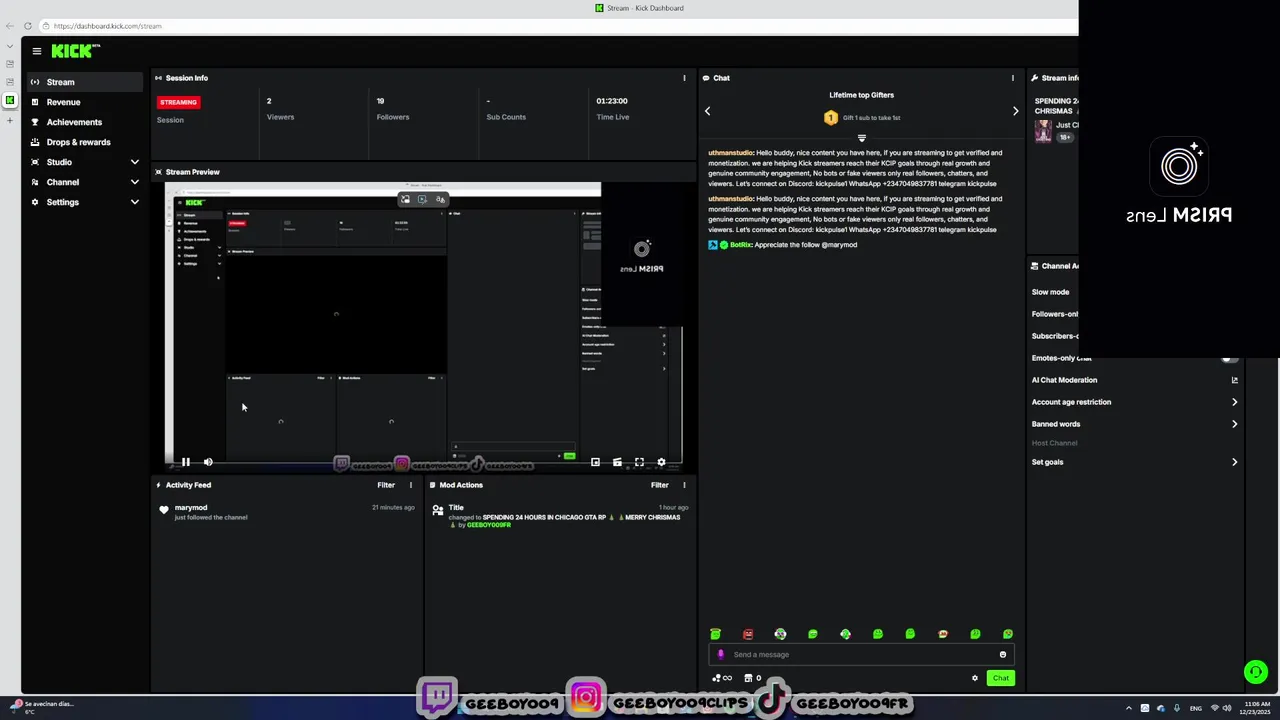
Task: Open Revenue in the sidebar
Action: click(x=85, y=102)
